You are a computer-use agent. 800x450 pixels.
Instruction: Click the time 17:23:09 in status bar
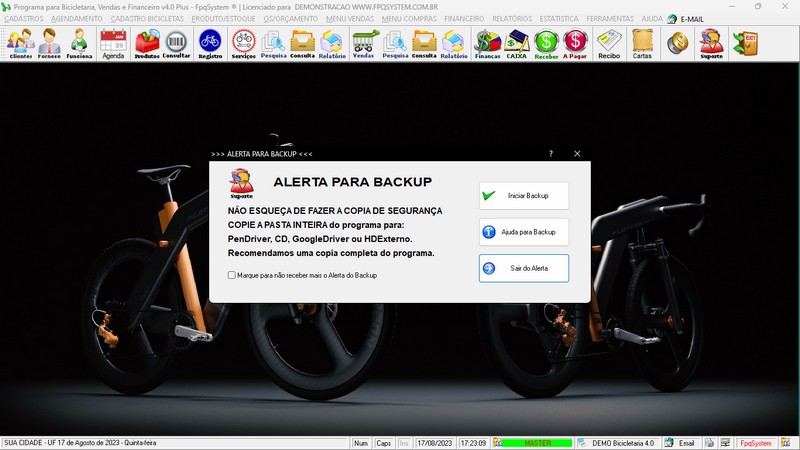tap(473, 443)
